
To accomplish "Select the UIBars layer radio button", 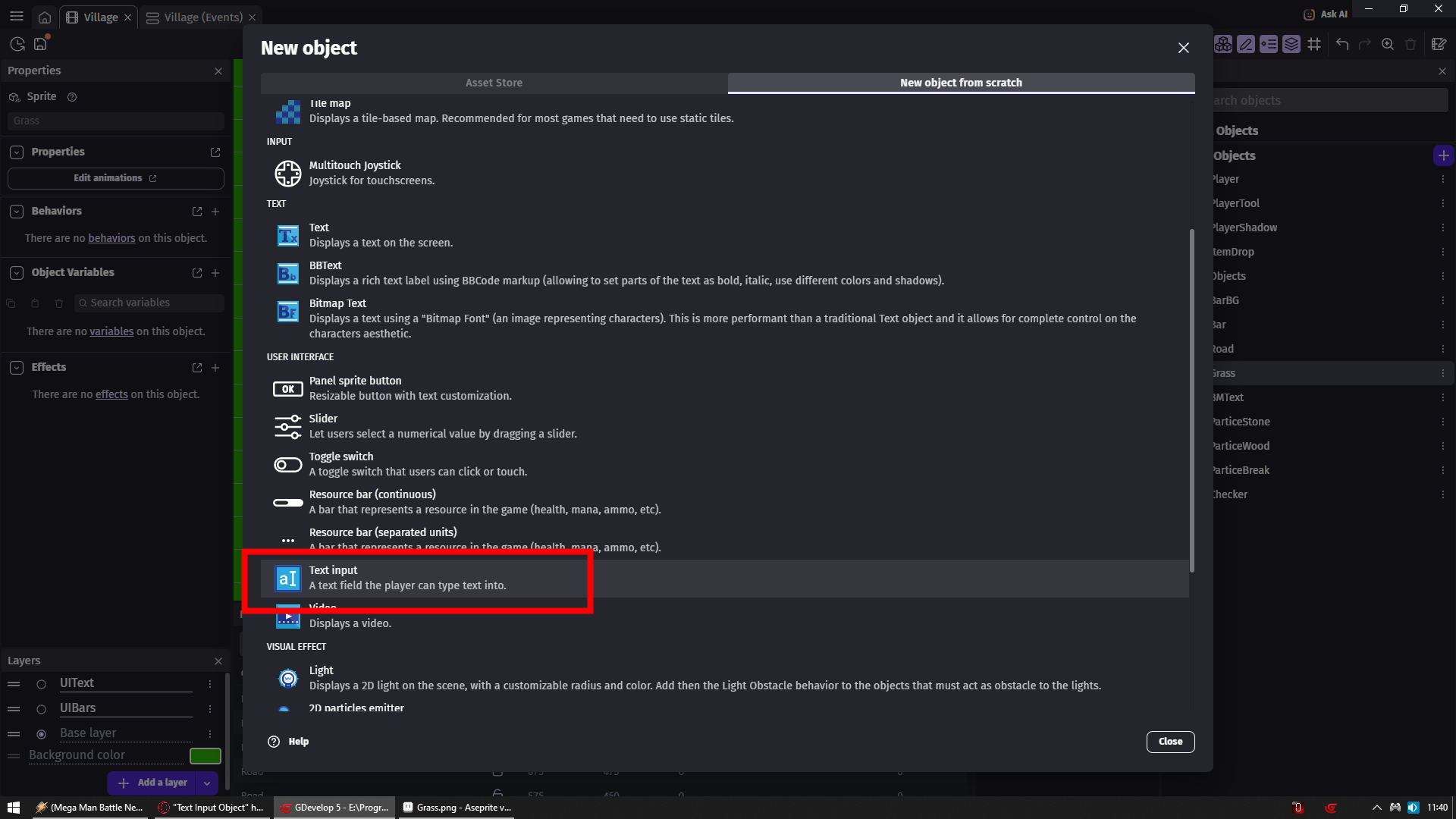I will click(x=42, y=708).
